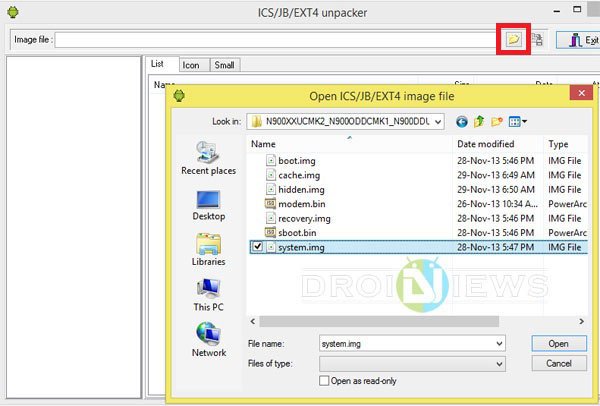
Task: Go up one folder level icon
Action: (479, 122)
